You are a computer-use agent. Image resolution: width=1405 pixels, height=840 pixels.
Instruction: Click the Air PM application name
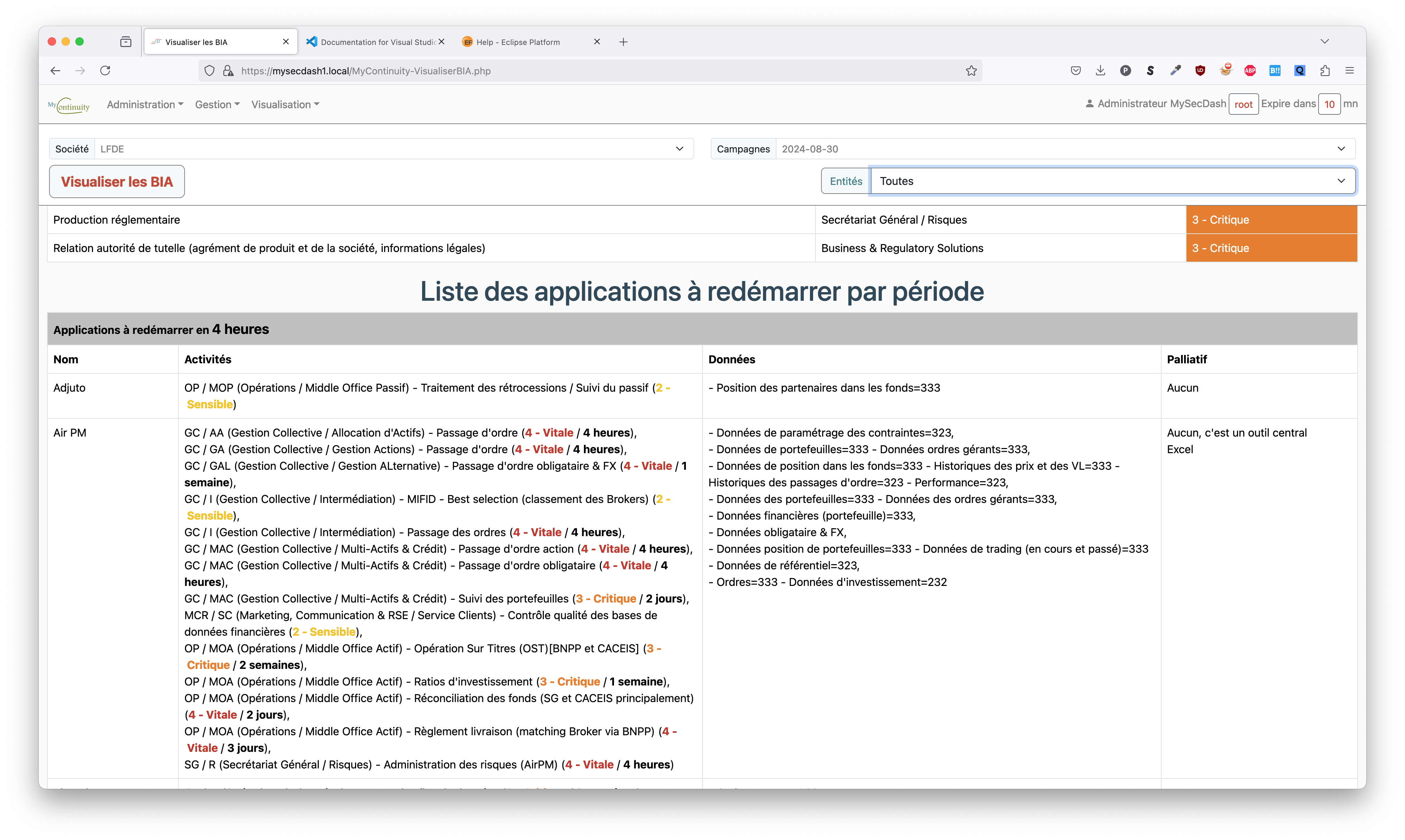[x=69, y=432]
